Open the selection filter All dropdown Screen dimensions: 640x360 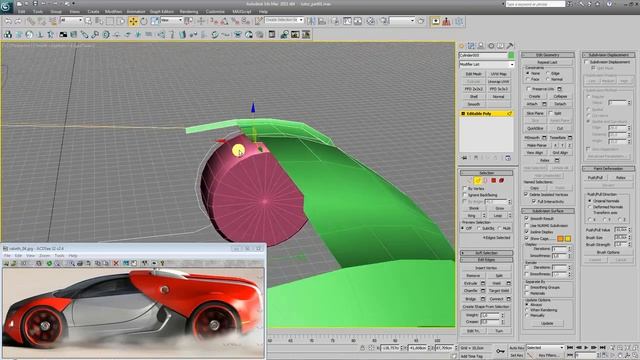pos(71,20)
